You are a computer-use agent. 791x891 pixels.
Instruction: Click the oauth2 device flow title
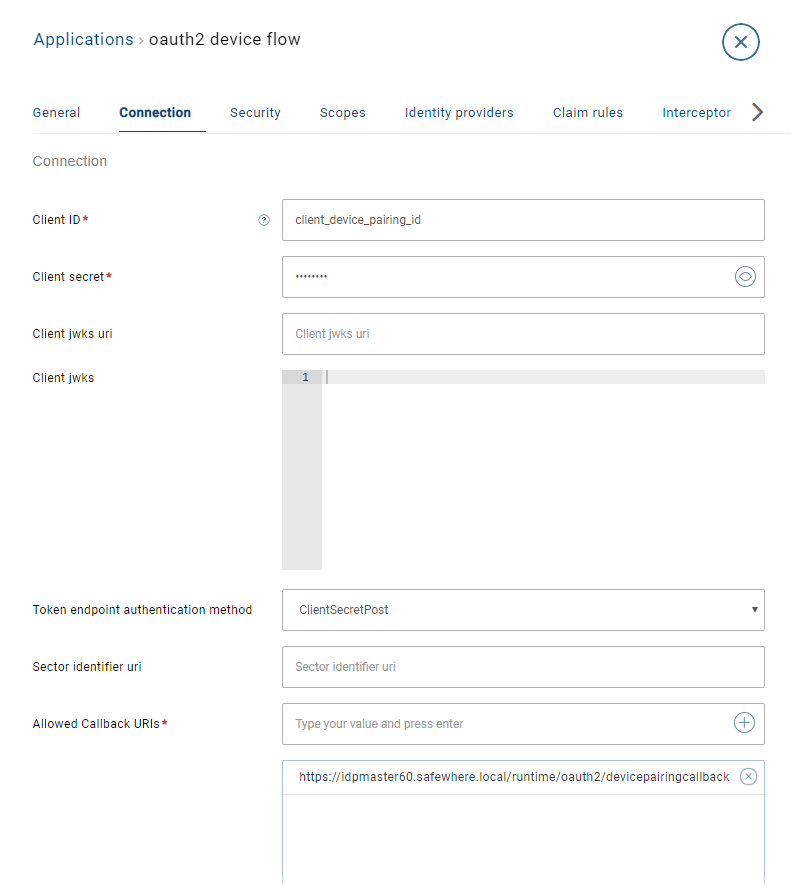[224, 39]
